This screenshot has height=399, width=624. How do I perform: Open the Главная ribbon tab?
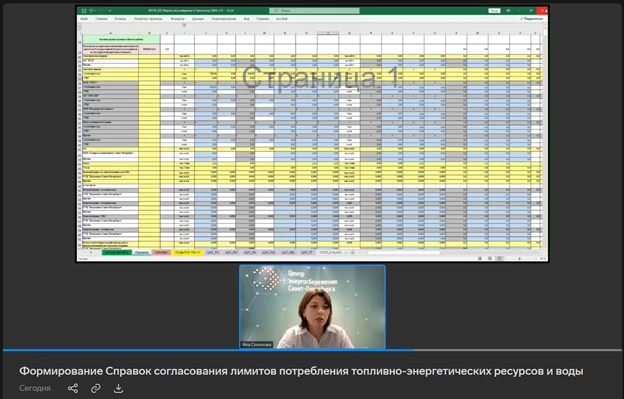101,19
